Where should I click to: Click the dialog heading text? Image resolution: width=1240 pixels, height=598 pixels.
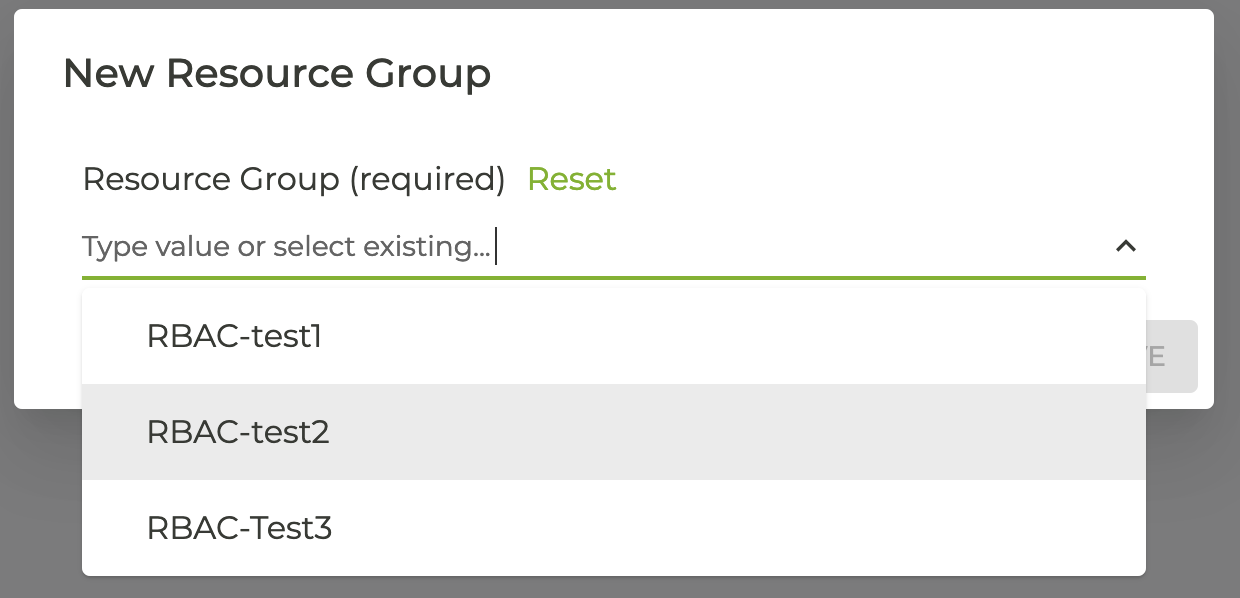tap(277, 74)
